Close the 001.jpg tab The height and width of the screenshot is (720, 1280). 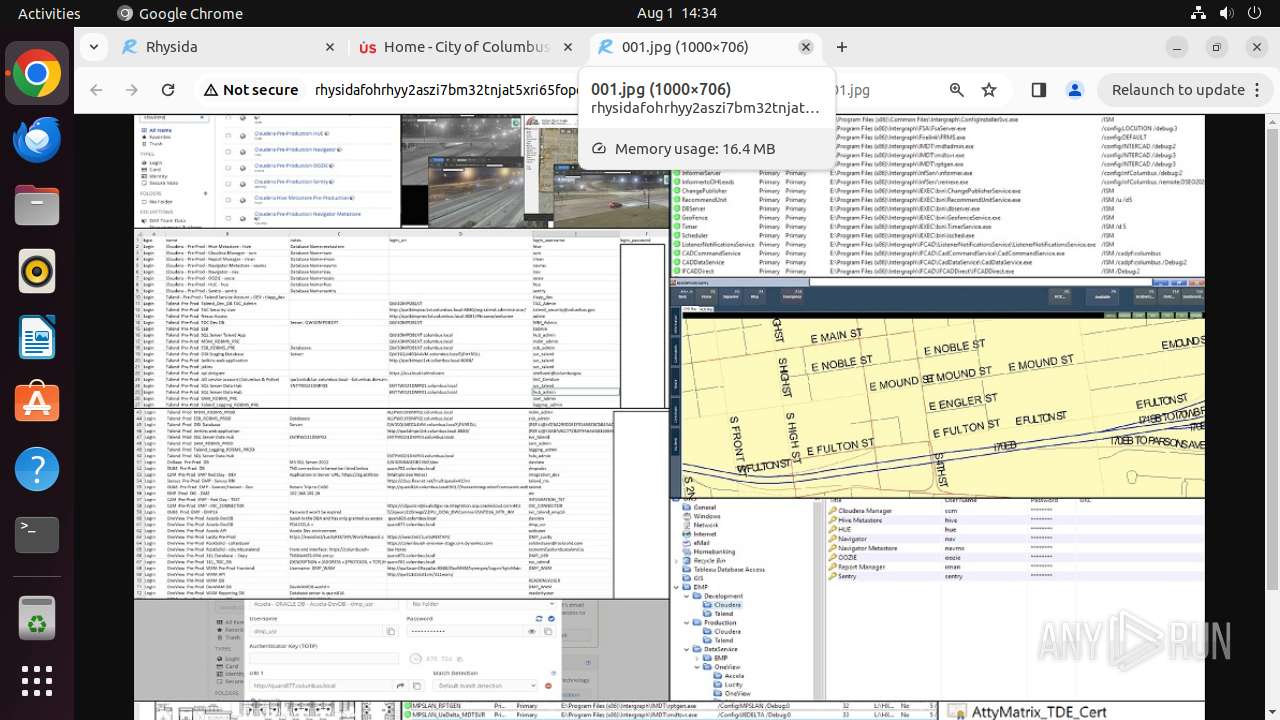click(806, 47)
